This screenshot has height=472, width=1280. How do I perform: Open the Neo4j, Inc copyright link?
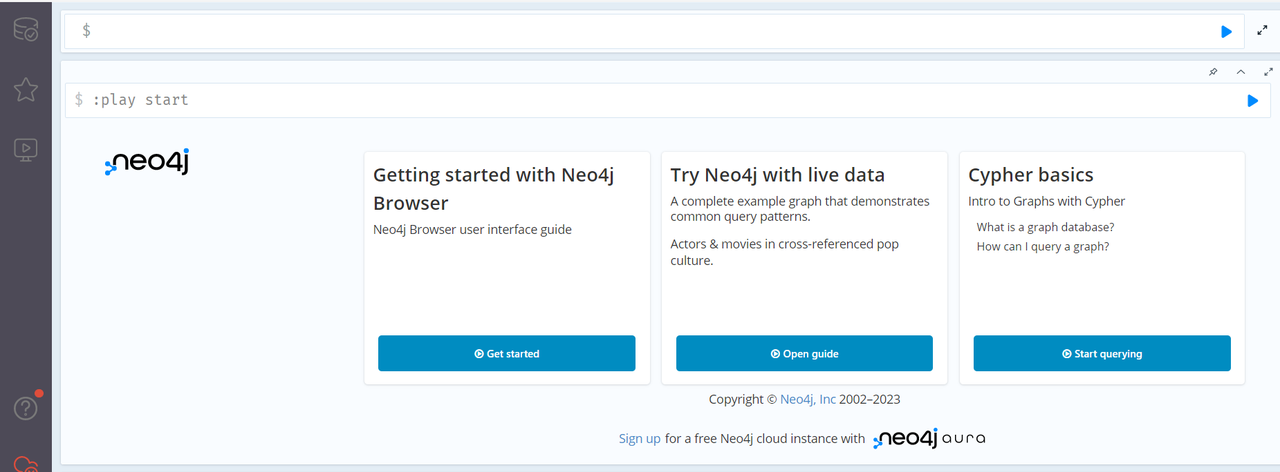(x=808, y=399)
